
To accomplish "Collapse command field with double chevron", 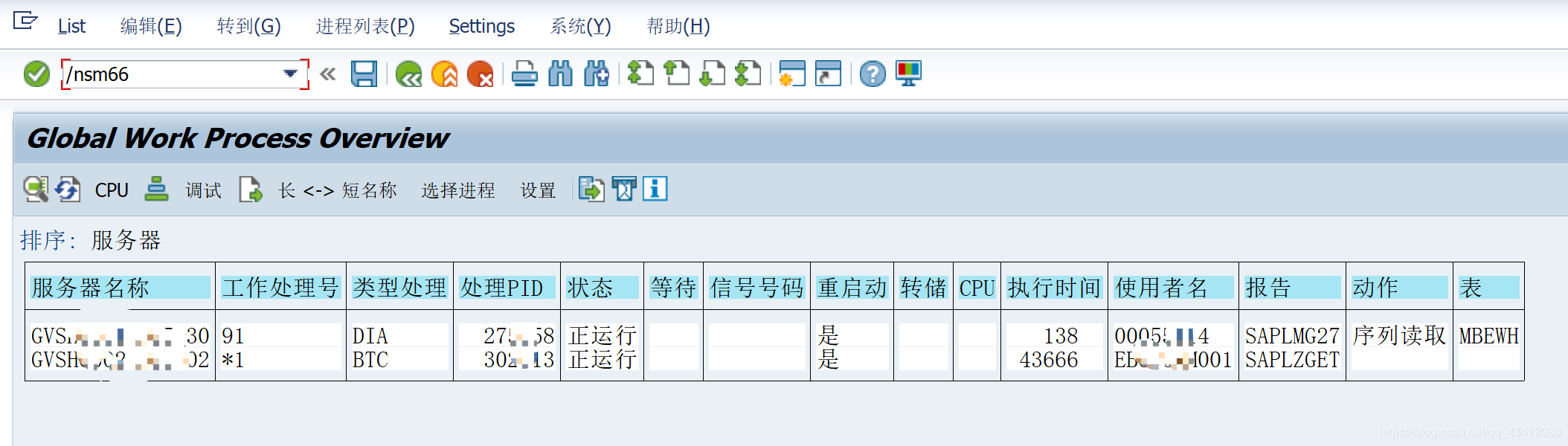I will pos(328,74).
